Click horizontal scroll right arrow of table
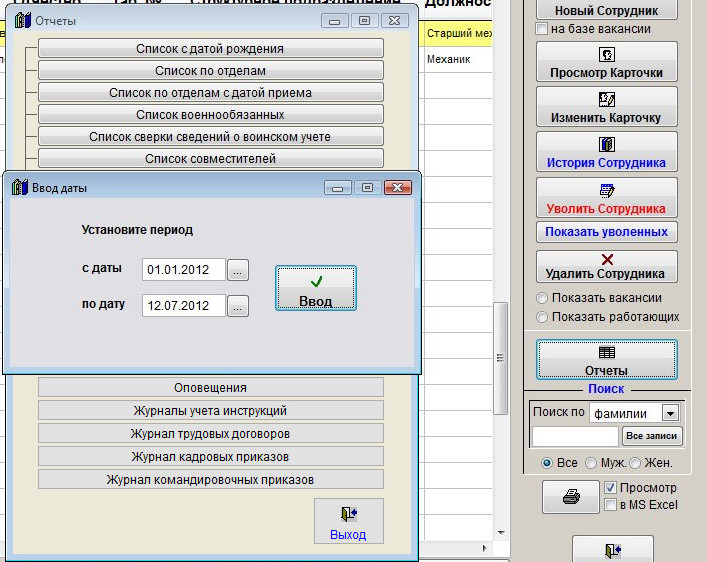707x562 pixels. (x=485, y=548)
